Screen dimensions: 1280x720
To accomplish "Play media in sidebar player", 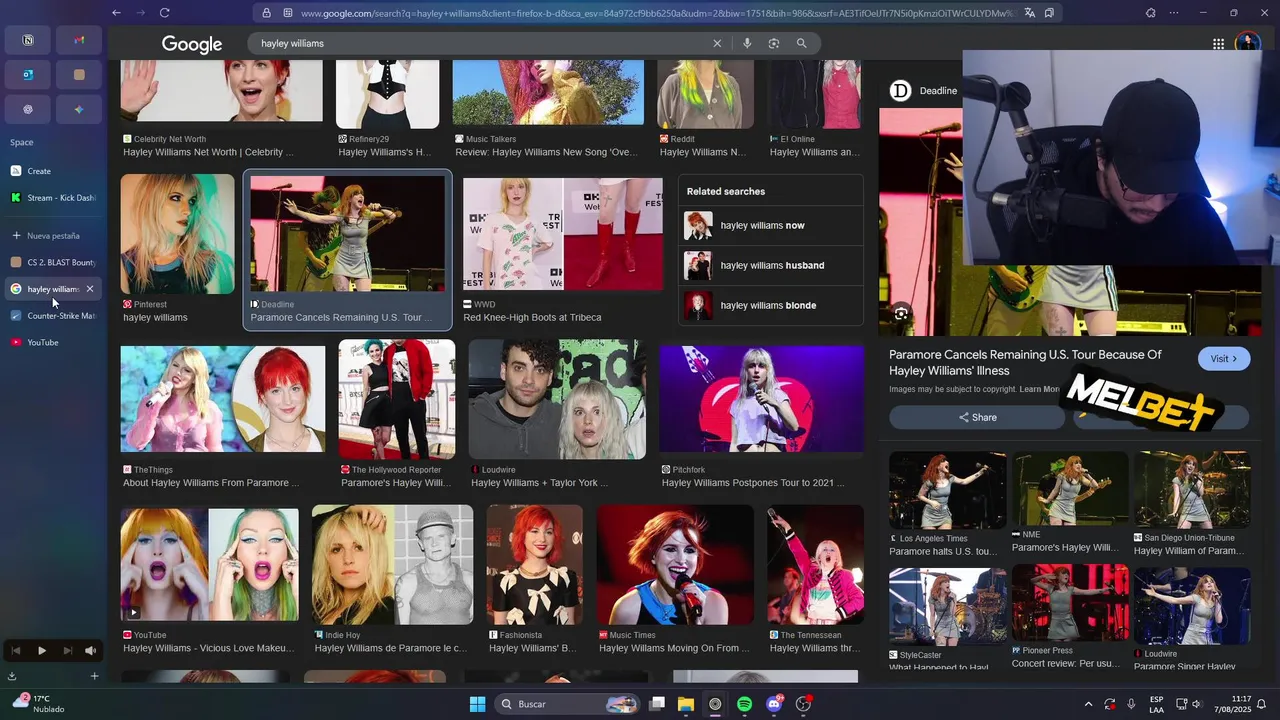I will pyautogui.click(x=42, y=651).
